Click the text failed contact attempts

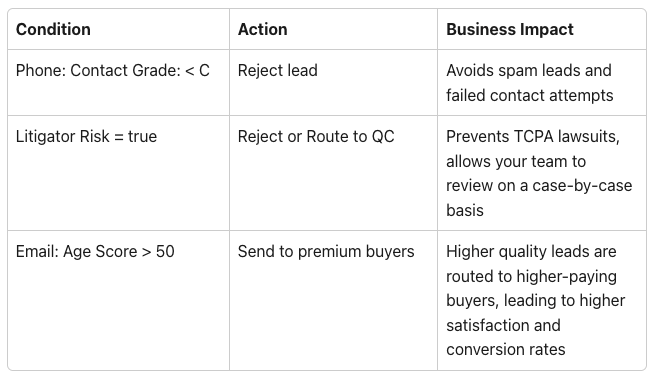tap(530, 96)
